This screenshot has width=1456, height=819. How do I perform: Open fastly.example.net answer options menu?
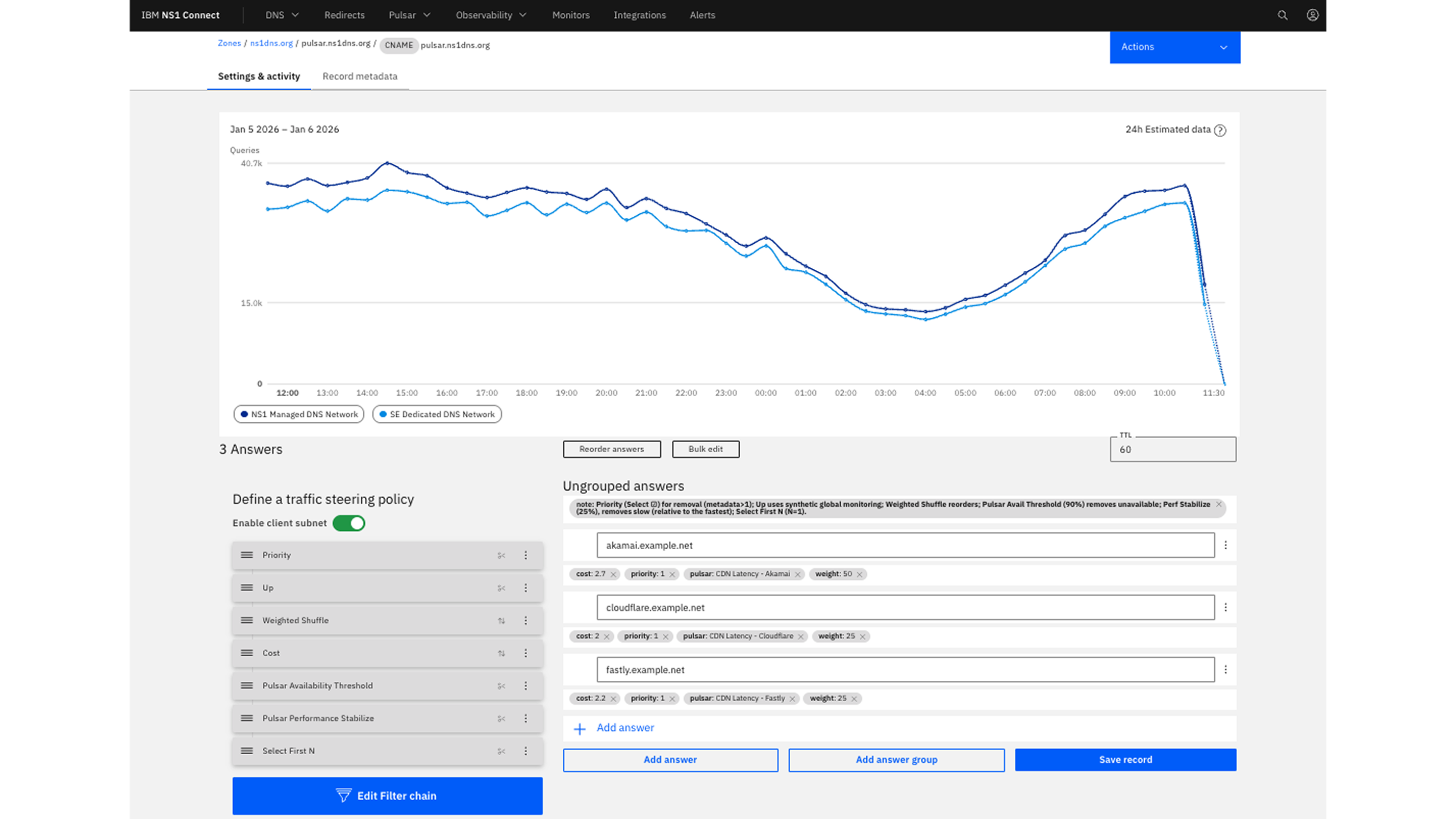click(1225, 669)
